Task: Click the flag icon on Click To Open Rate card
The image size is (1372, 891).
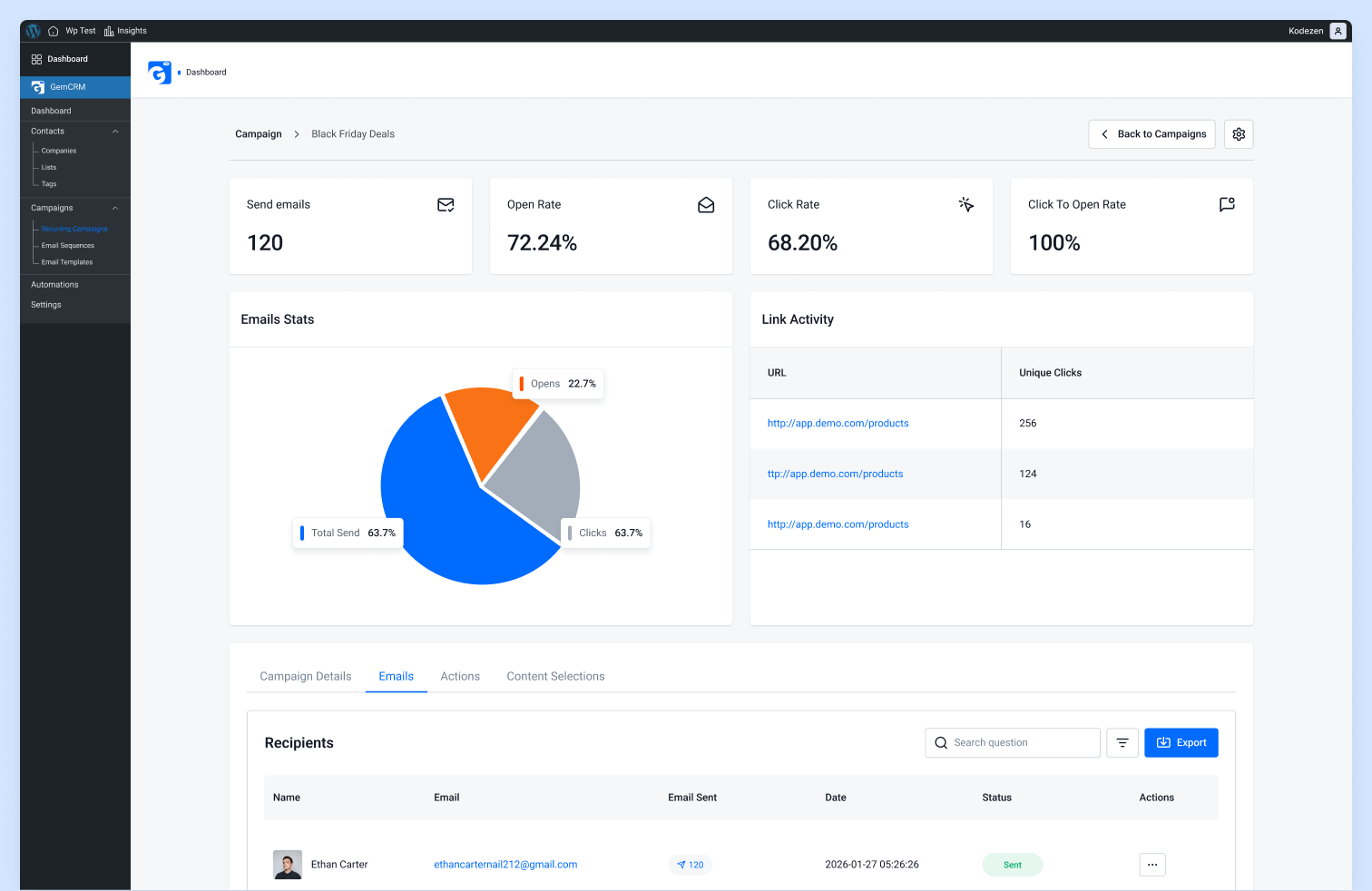Action: coord(1227,204)
